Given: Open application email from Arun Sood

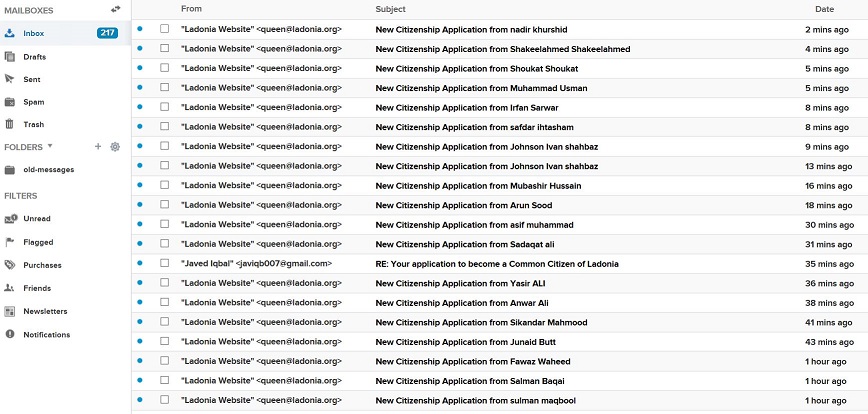Looking at the screenshot, I should (464, 205).
